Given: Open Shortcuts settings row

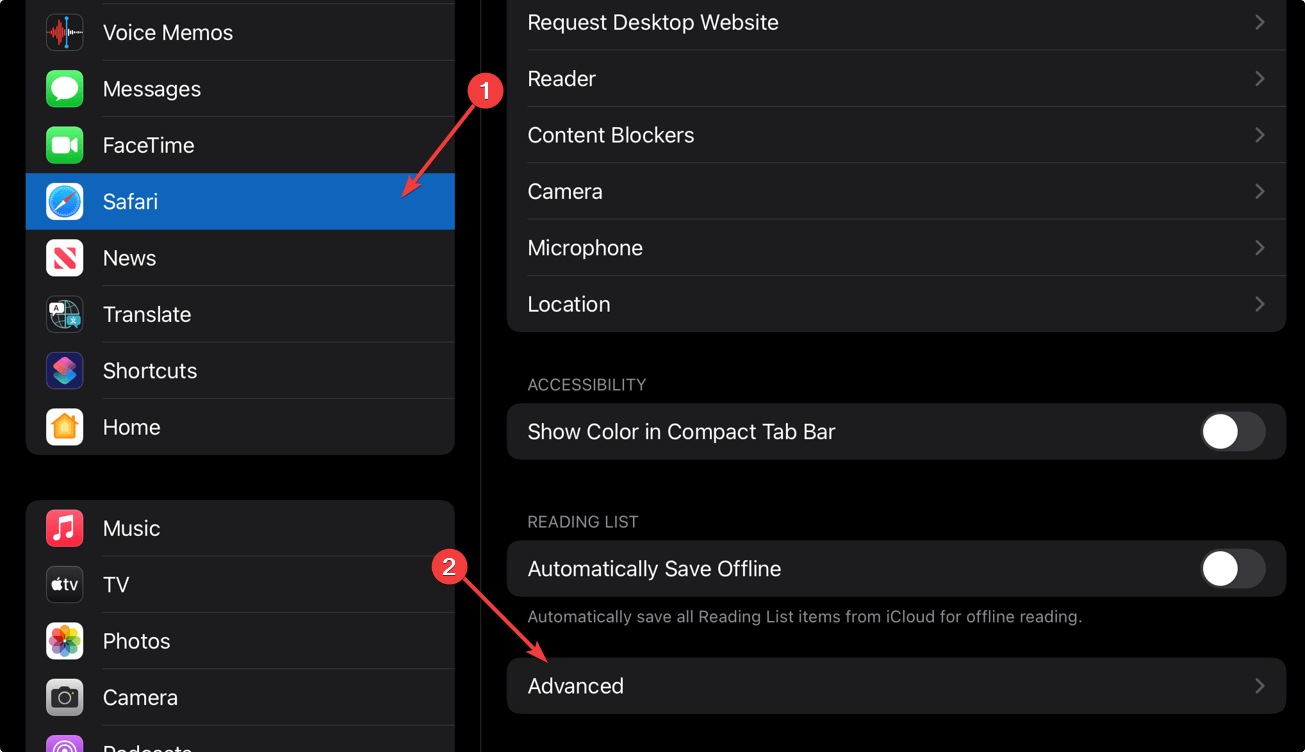Looking at the screenshot, I should 240,371.
